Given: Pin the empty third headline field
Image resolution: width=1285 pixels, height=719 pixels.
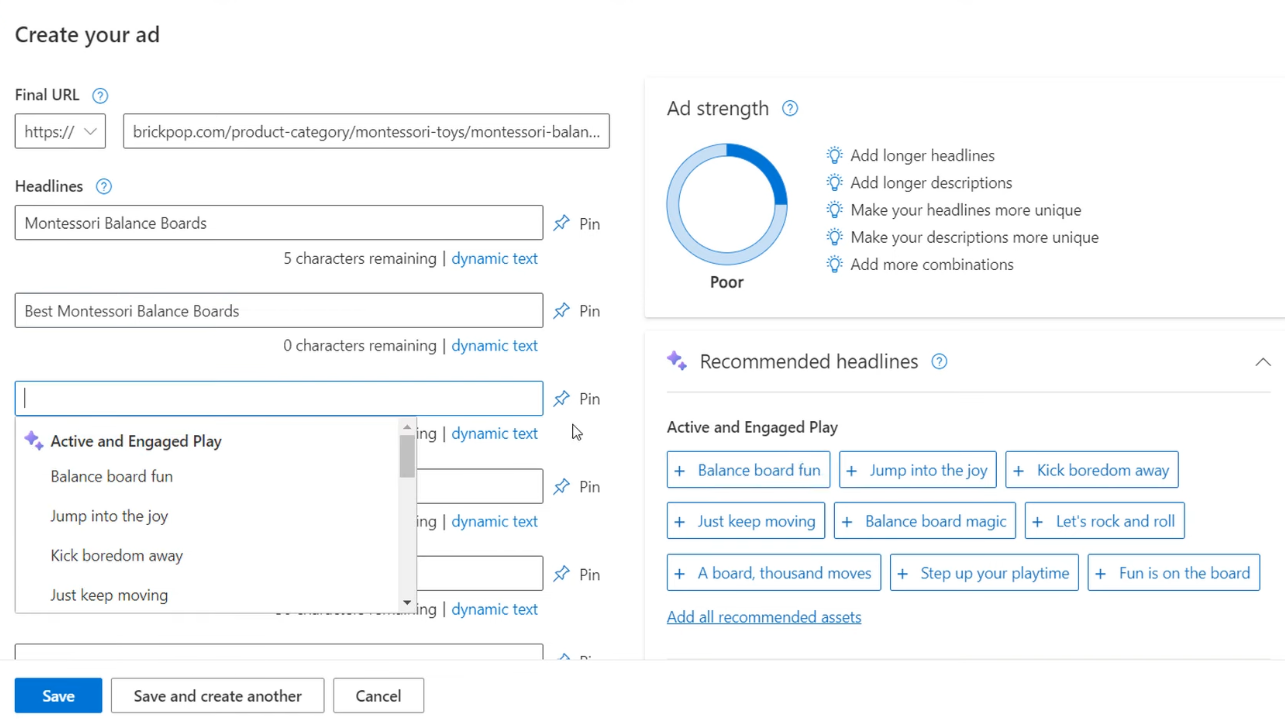Looking at the screenshot, I should 577,399.
